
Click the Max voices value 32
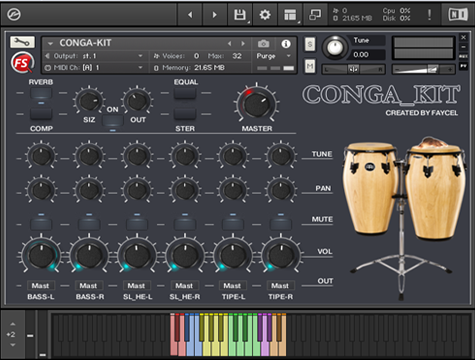(237, 56)
